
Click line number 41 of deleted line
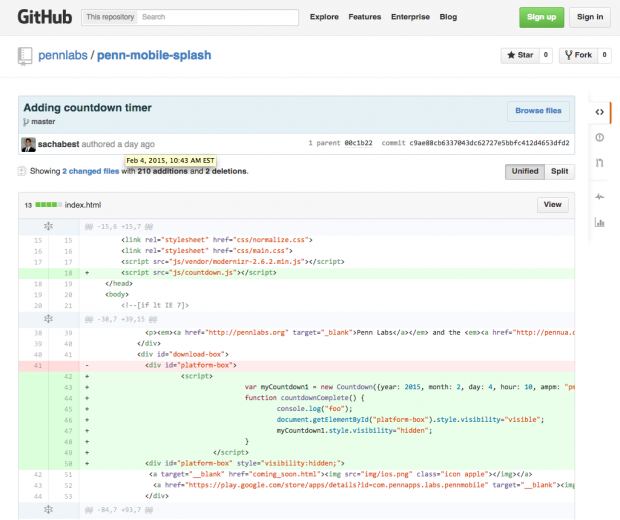click(38, 365)
